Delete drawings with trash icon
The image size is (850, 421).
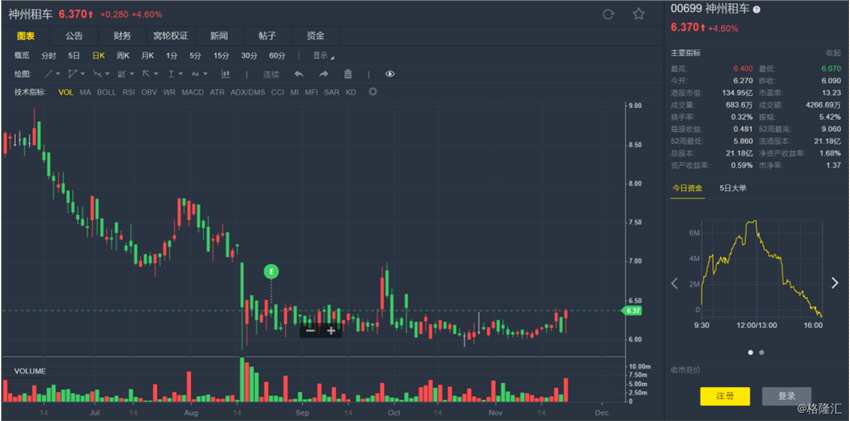[x=348, y=74]
